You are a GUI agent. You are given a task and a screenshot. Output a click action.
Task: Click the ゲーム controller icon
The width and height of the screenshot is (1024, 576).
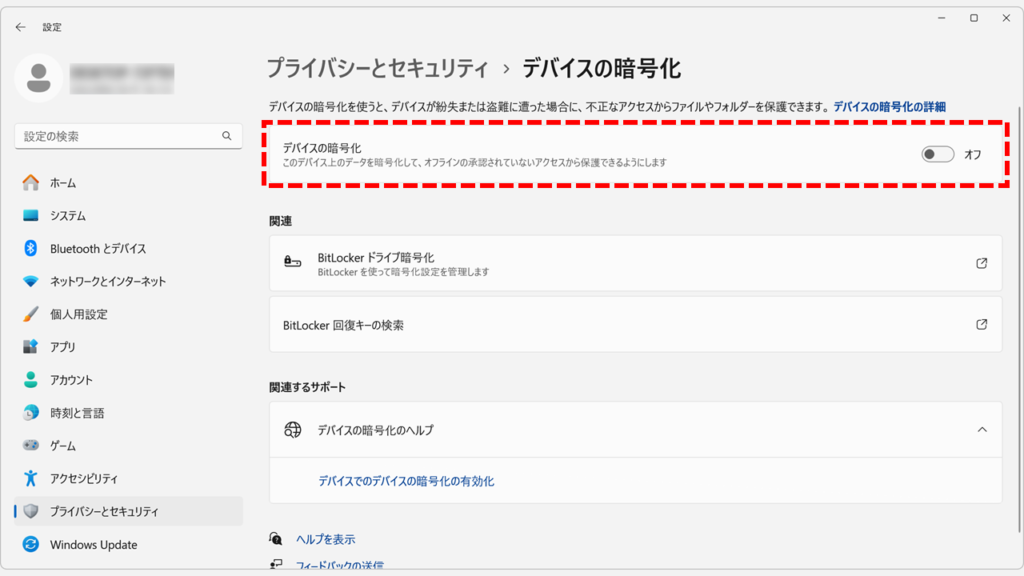(x=31, y=445)
